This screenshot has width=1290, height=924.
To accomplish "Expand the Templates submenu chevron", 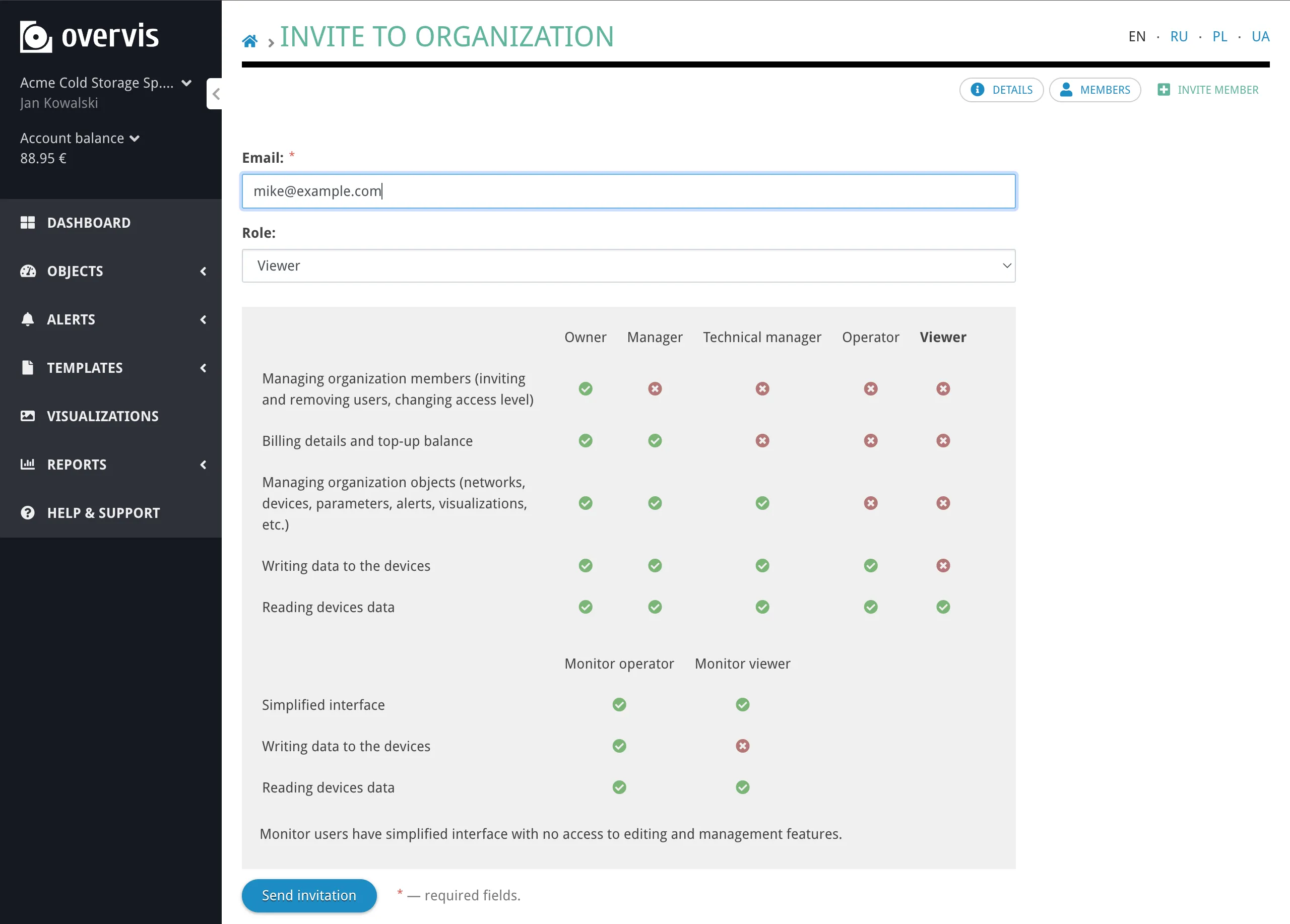I will point(203,368).
